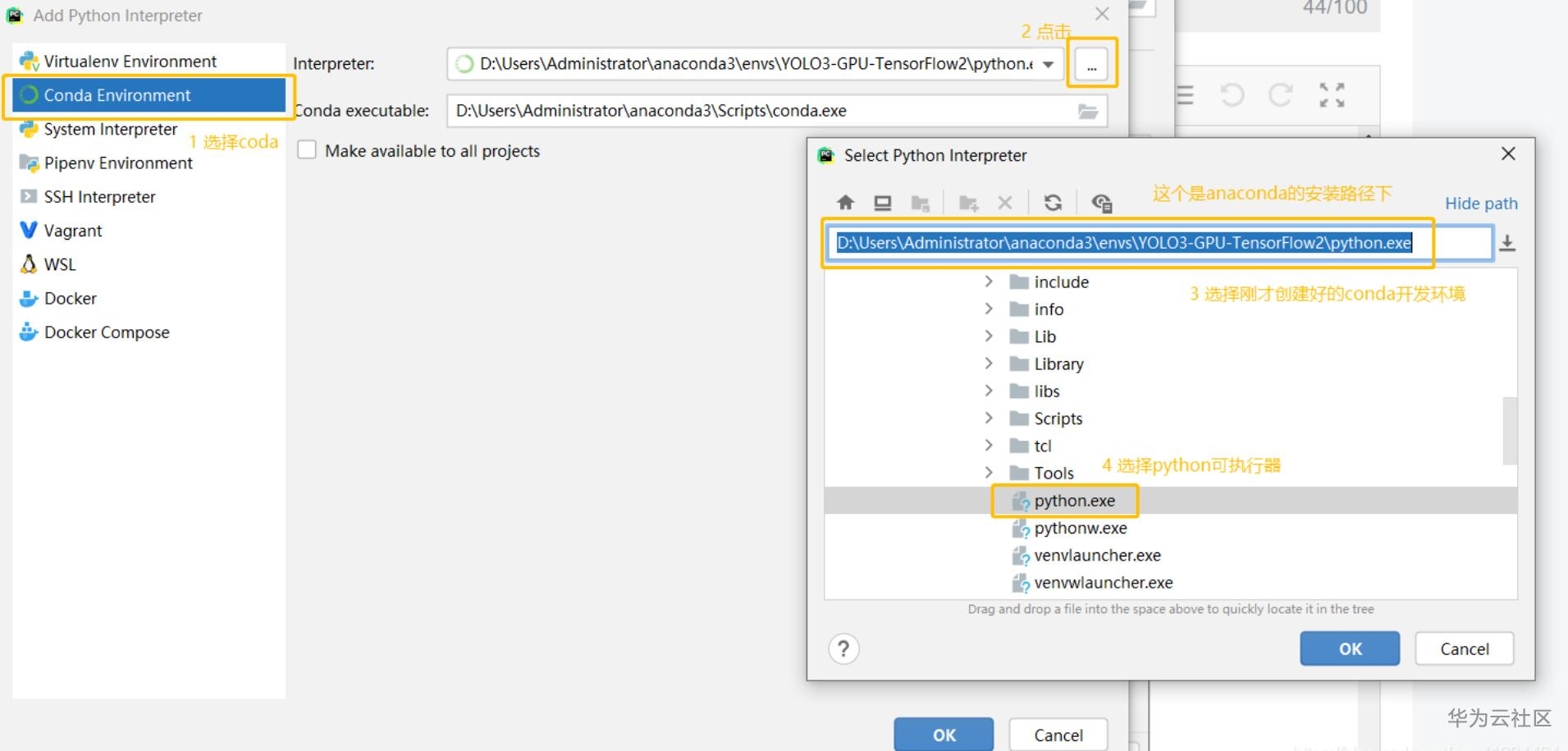Select WSL interpreter type
The height and width of the screenshot is (751, 1568).
pos(149,264)
